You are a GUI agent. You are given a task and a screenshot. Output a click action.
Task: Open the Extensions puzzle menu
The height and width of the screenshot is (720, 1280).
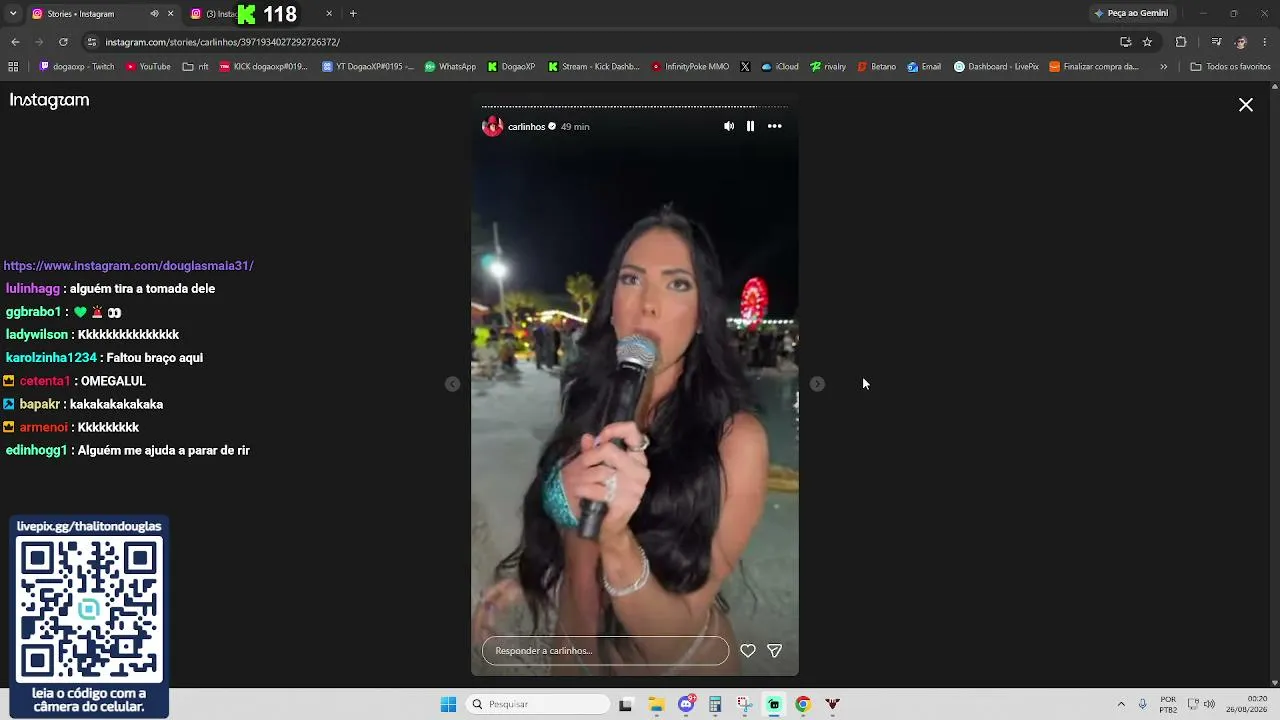point(1181,42)
